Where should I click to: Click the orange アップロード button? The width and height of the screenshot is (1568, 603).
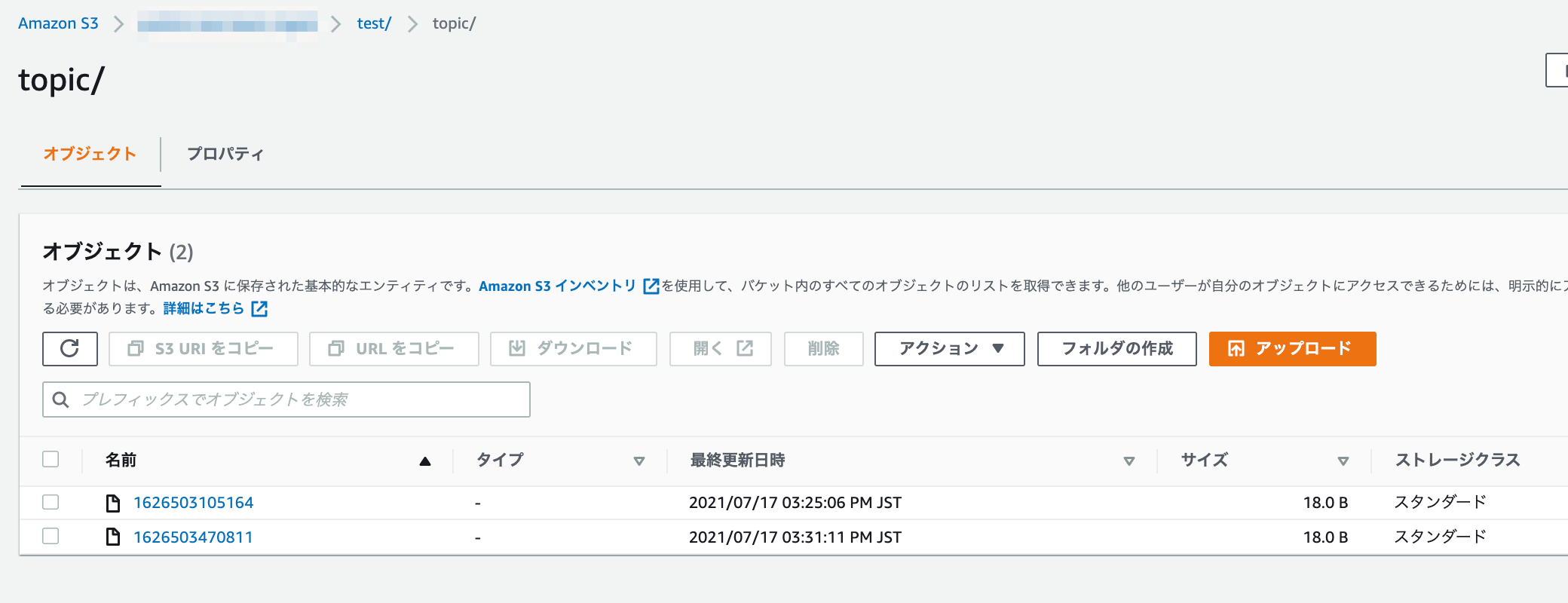coord(1293,348)
